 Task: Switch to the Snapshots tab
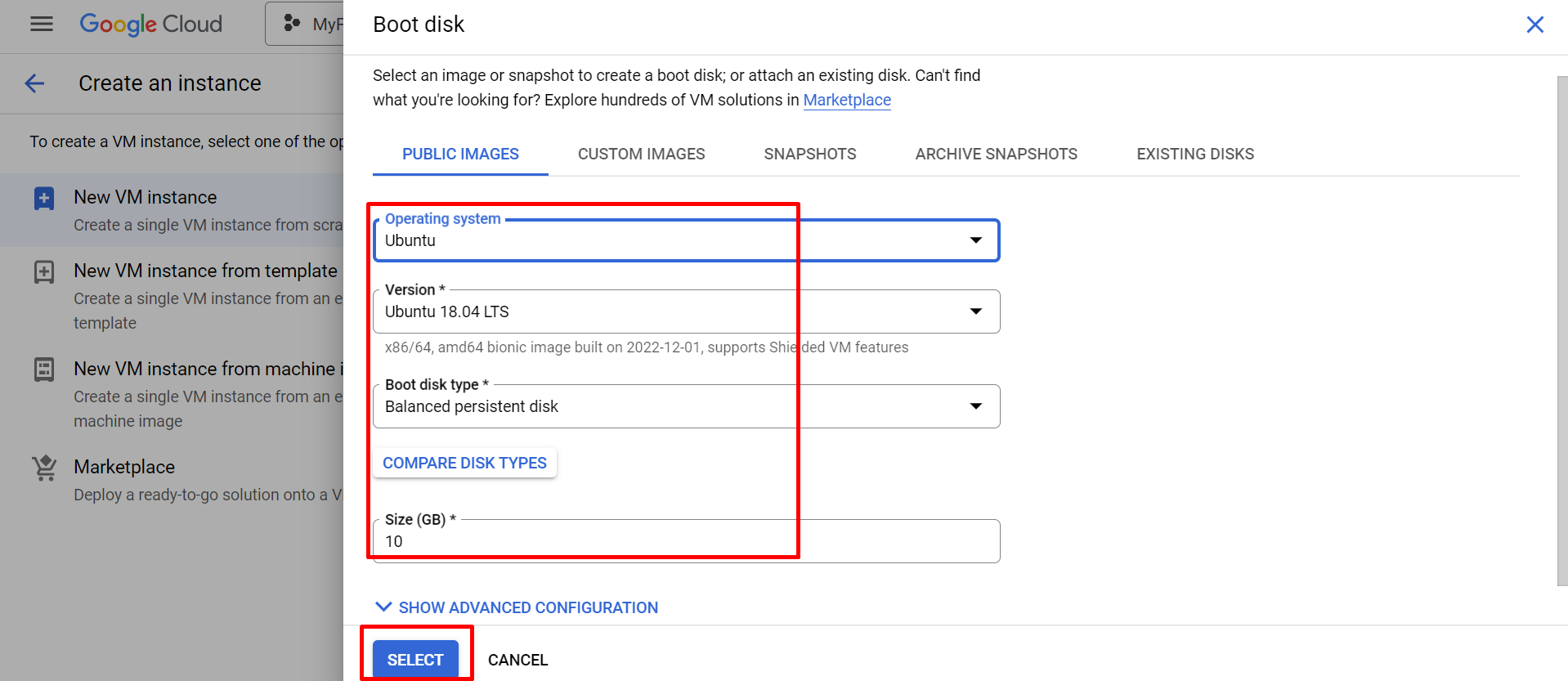pos(810,154)
